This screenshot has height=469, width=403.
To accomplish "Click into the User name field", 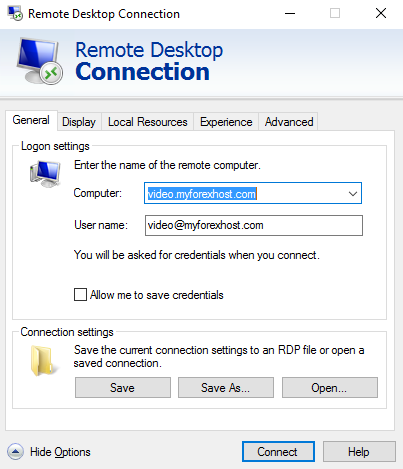I will coord(254,225).
